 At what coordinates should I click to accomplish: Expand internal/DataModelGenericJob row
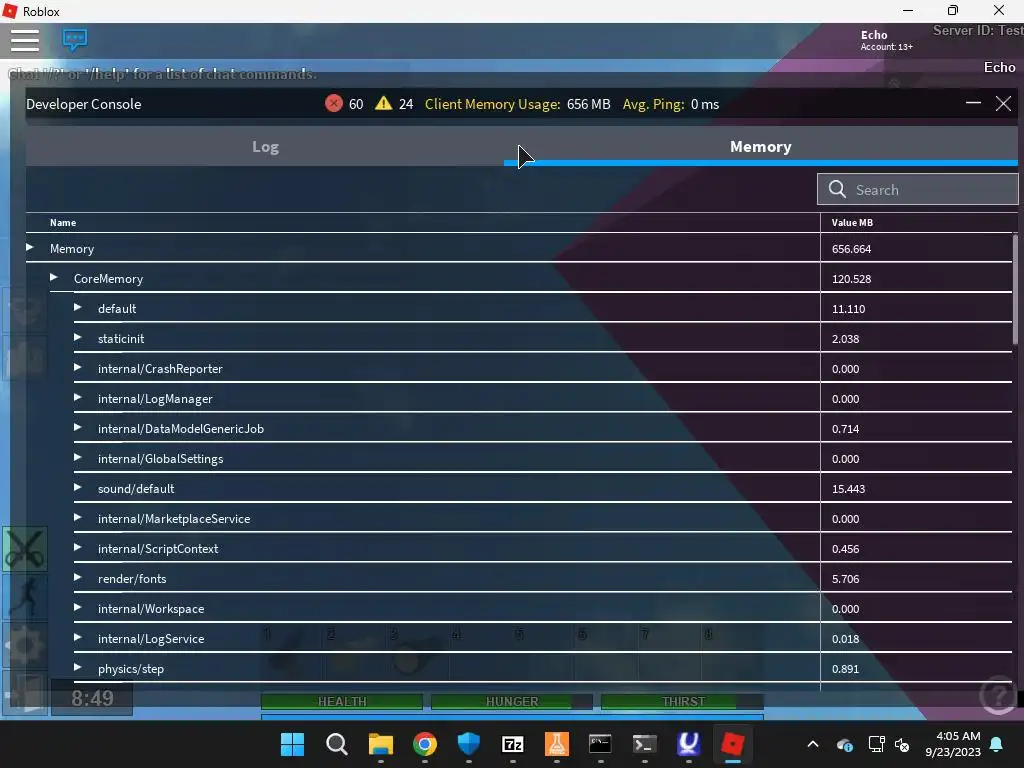[x=78, y=428]
